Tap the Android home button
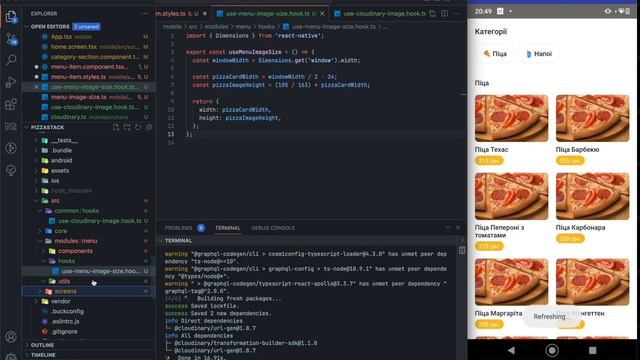640x360 pixels. [552, 350]
